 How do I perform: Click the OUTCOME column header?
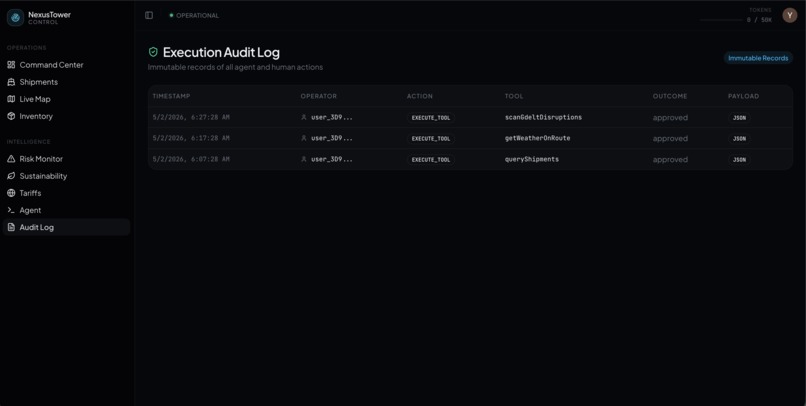click(670, 96)
